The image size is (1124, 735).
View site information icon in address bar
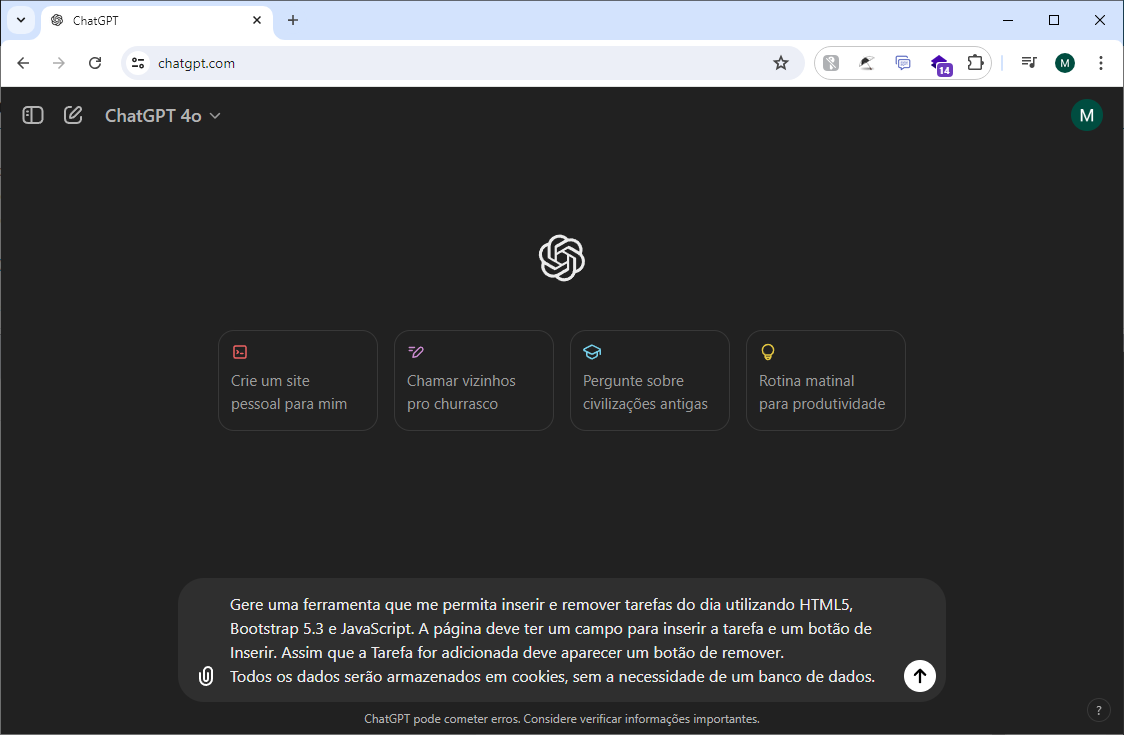click(138, 63)
